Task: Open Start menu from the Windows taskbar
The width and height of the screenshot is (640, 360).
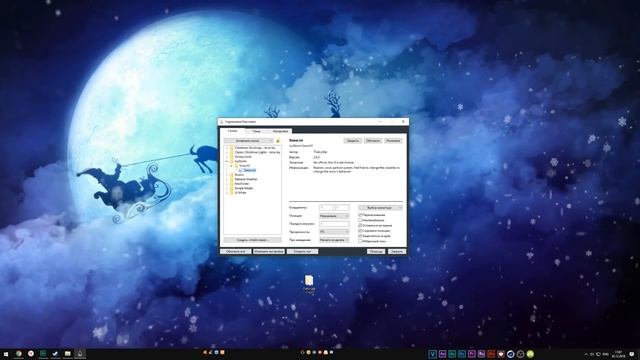Action: [6, 354]
